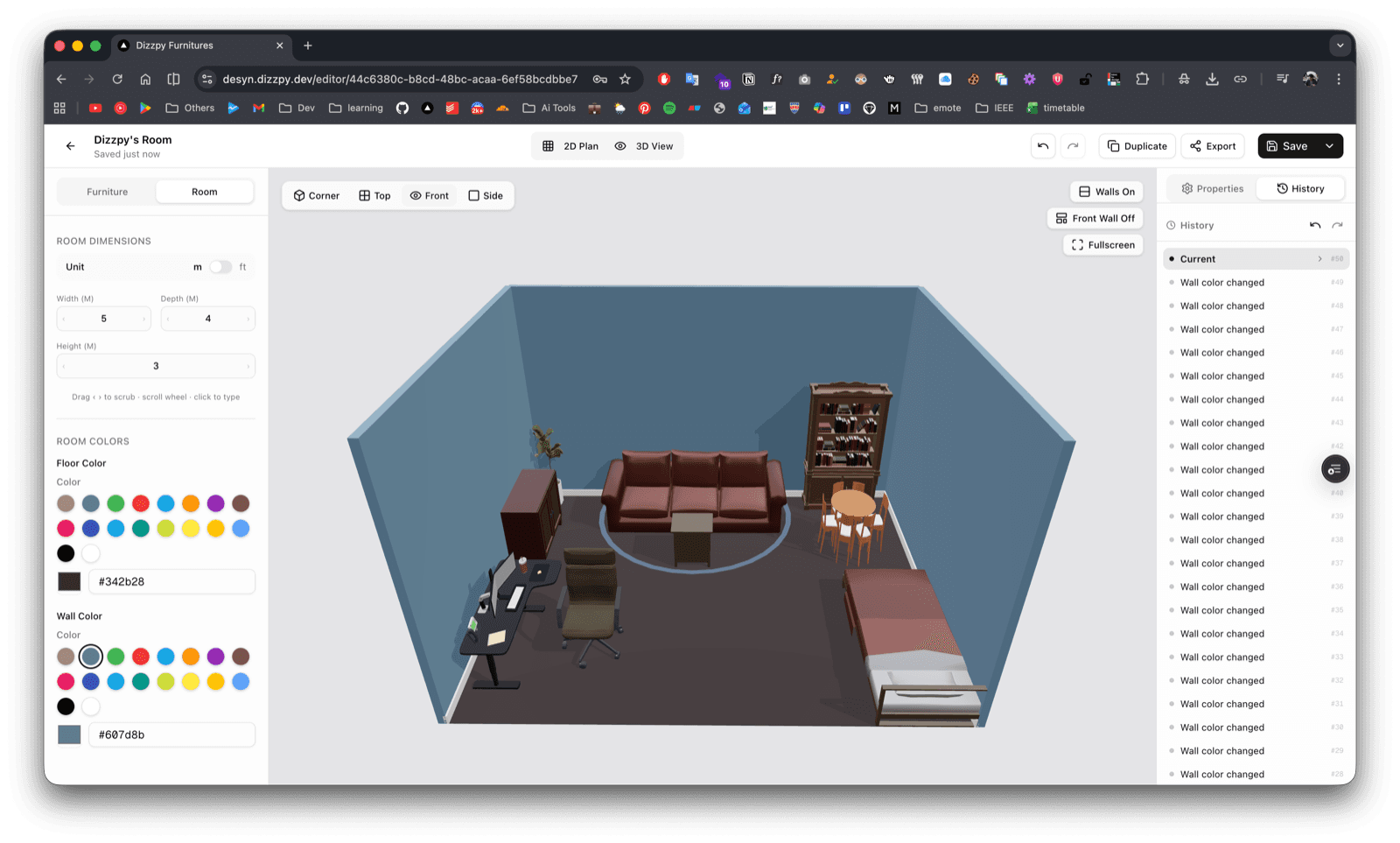Go back using the app's left arrow
This screenshot has height=843, width=1400.
71,146
